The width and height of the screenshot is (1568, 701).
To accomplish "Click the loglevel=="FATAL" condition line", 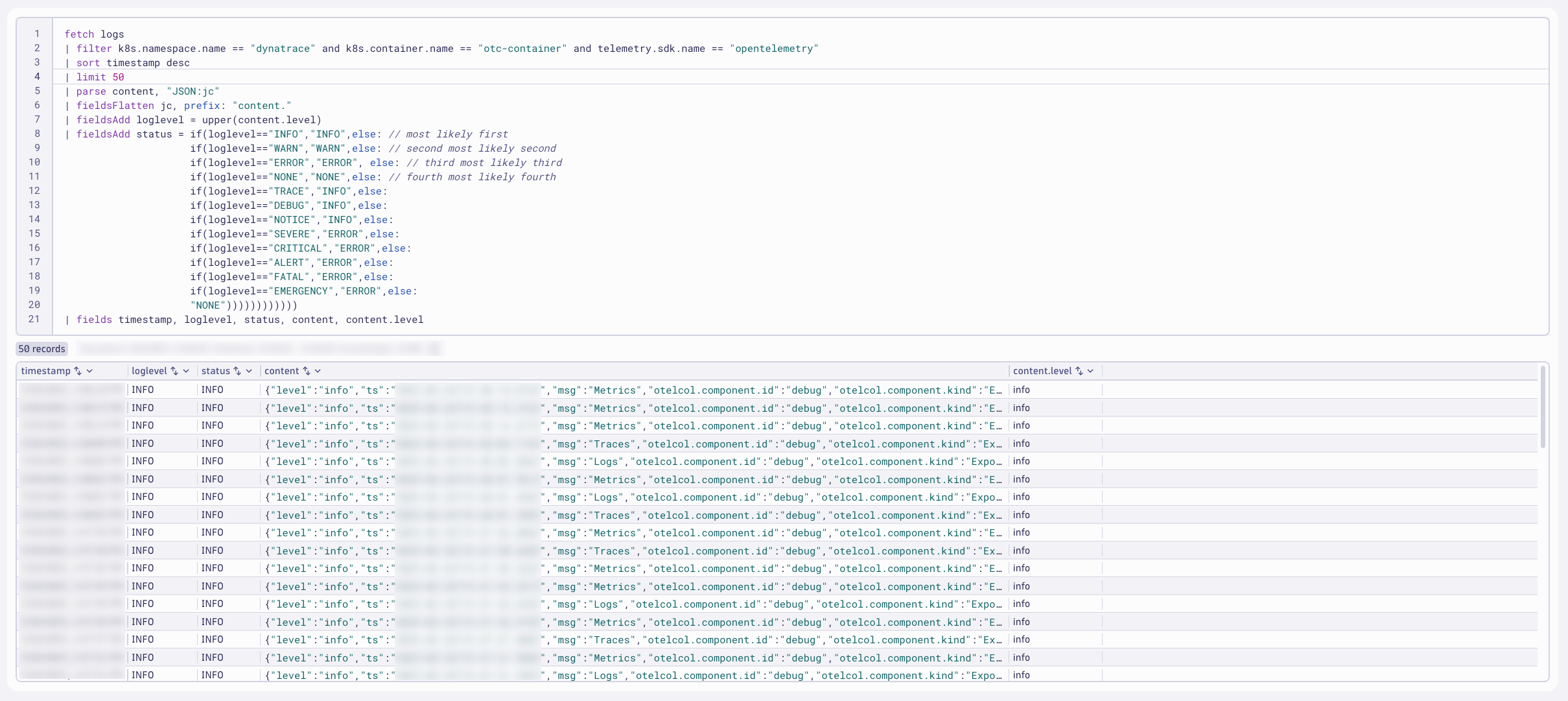I will tap(292, 277).
